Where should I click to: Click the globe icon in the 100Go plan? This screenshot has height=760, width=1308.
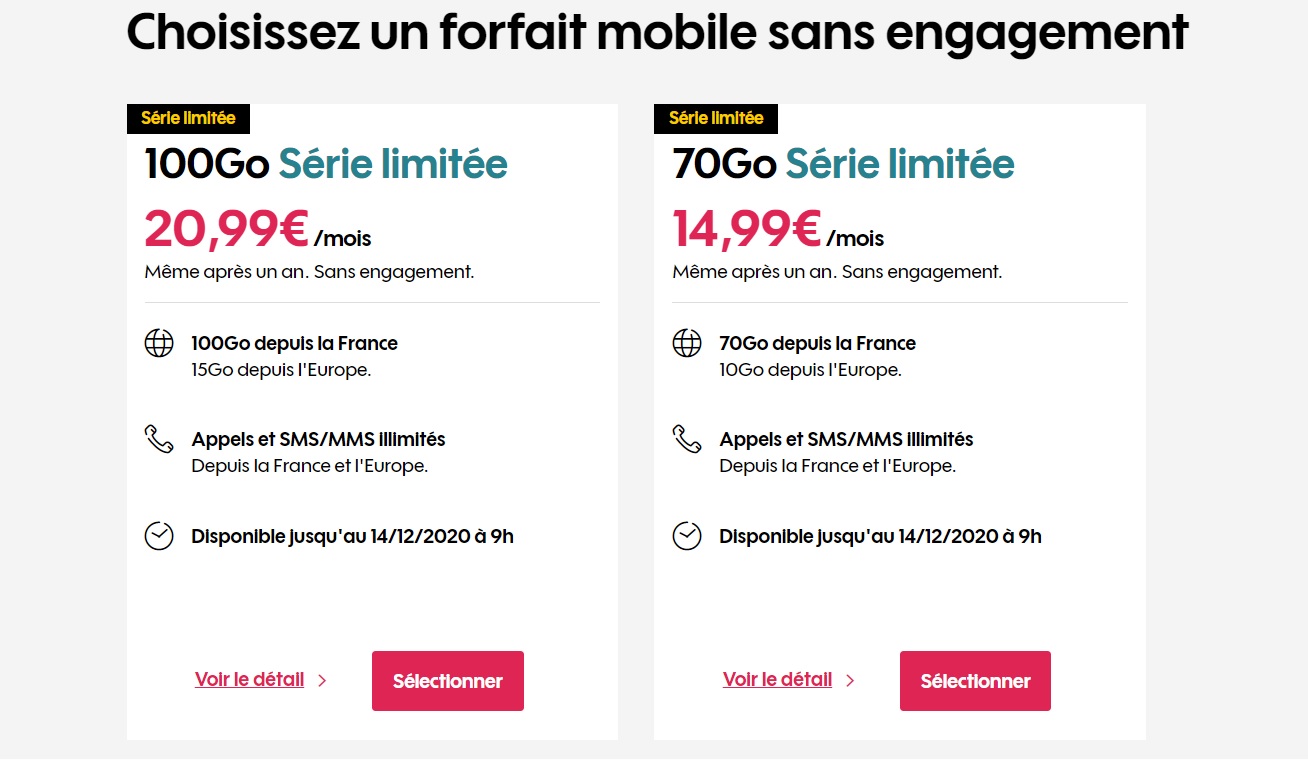159,343
